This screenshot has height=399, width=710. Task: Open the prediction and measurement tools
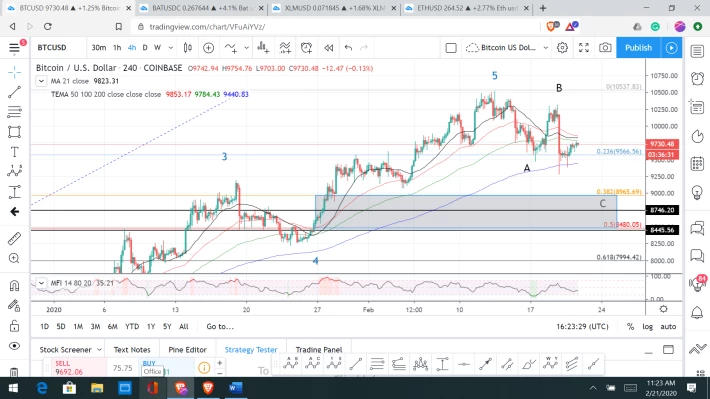point(14,192)
